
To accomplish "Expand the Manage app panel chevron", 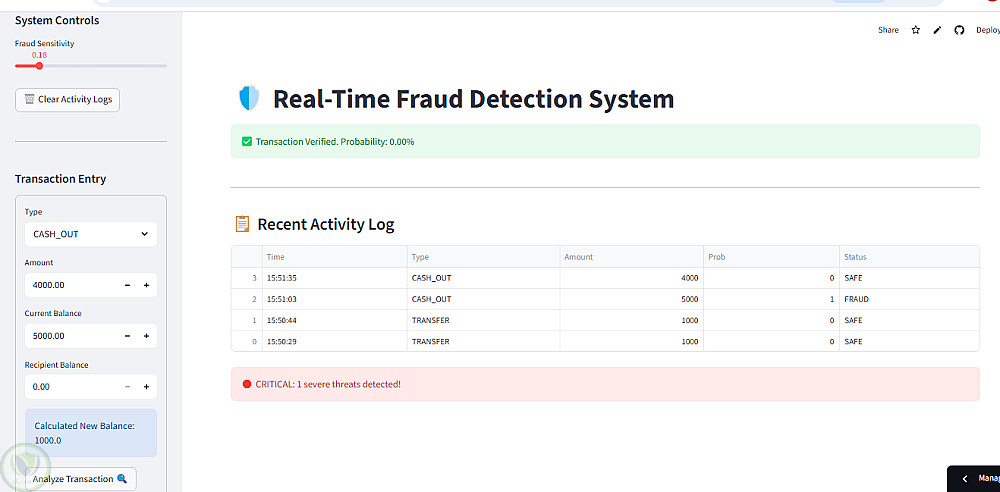I will click(x=965, y=479).
